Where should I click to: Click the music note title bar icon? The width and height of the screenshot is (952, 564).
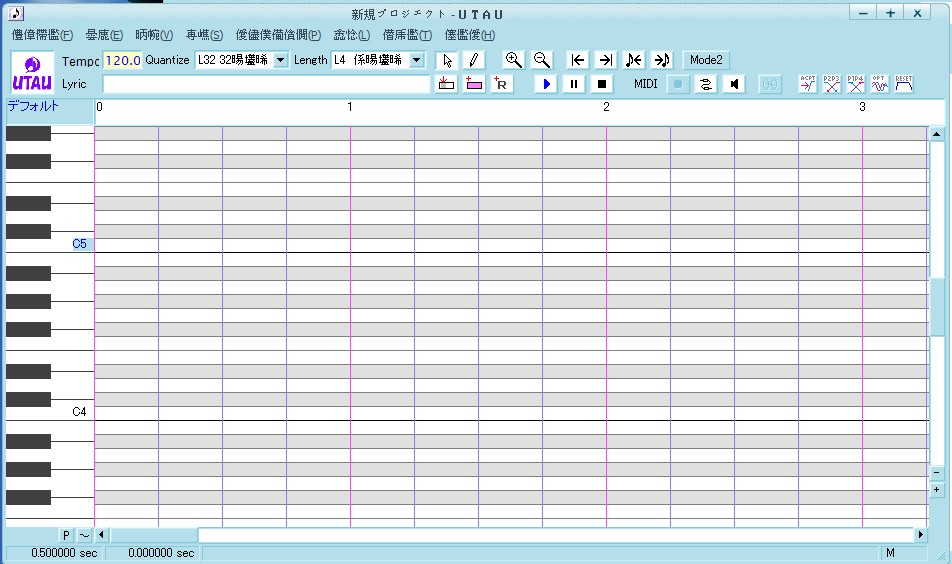(x=16, y=13)
